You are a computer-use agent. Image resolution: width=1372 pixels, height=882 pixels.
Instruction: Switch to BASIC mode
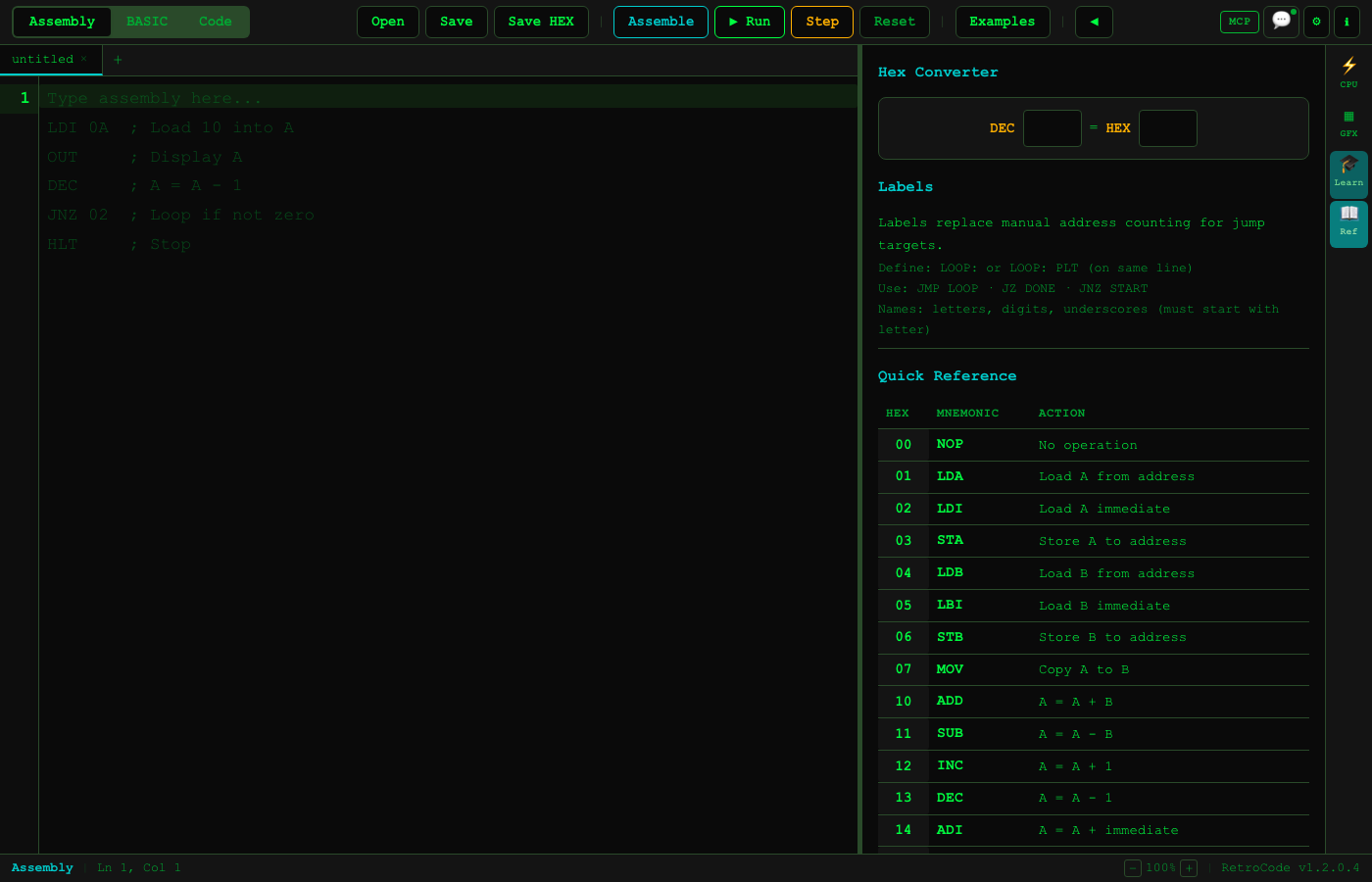[x=147, y=21]
